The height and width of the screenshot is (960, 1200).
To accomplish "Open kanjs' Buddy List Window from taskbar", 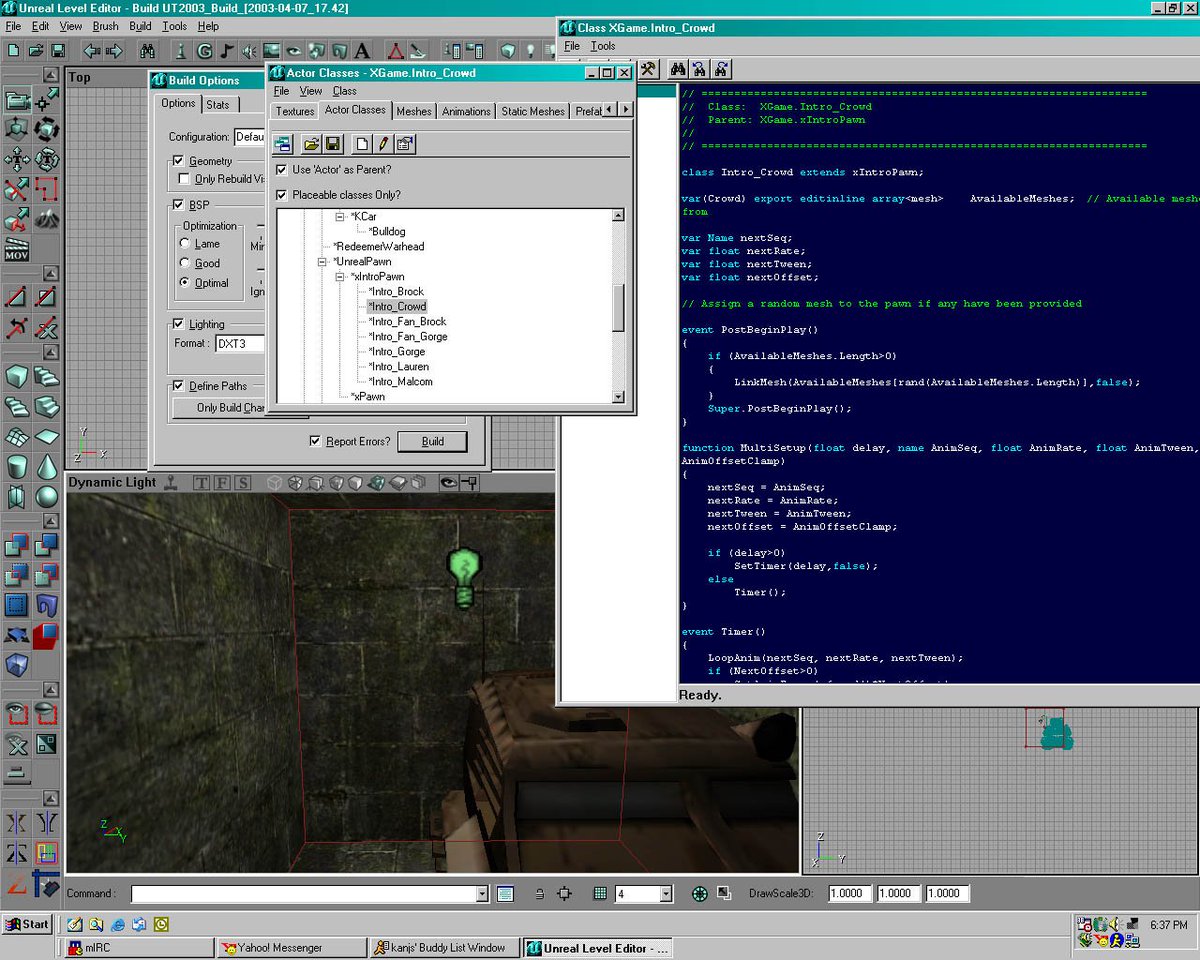I will [x=445, y=947].
